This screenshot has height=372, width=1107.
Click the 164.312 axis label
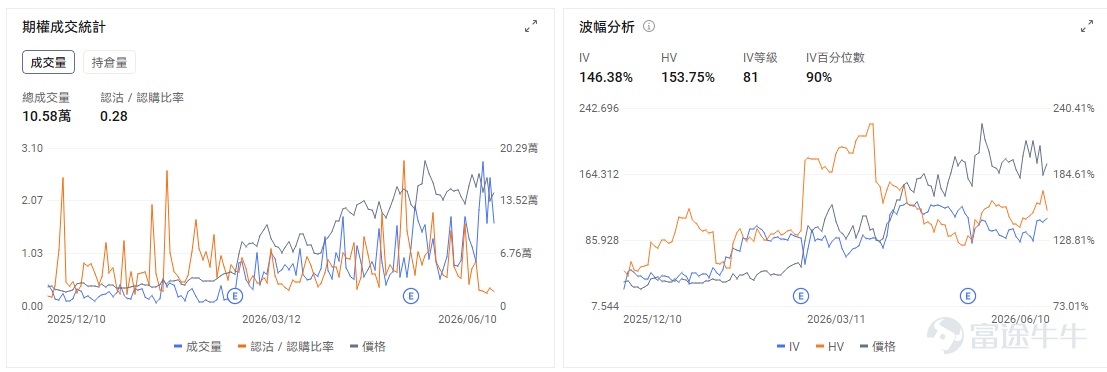599,174
